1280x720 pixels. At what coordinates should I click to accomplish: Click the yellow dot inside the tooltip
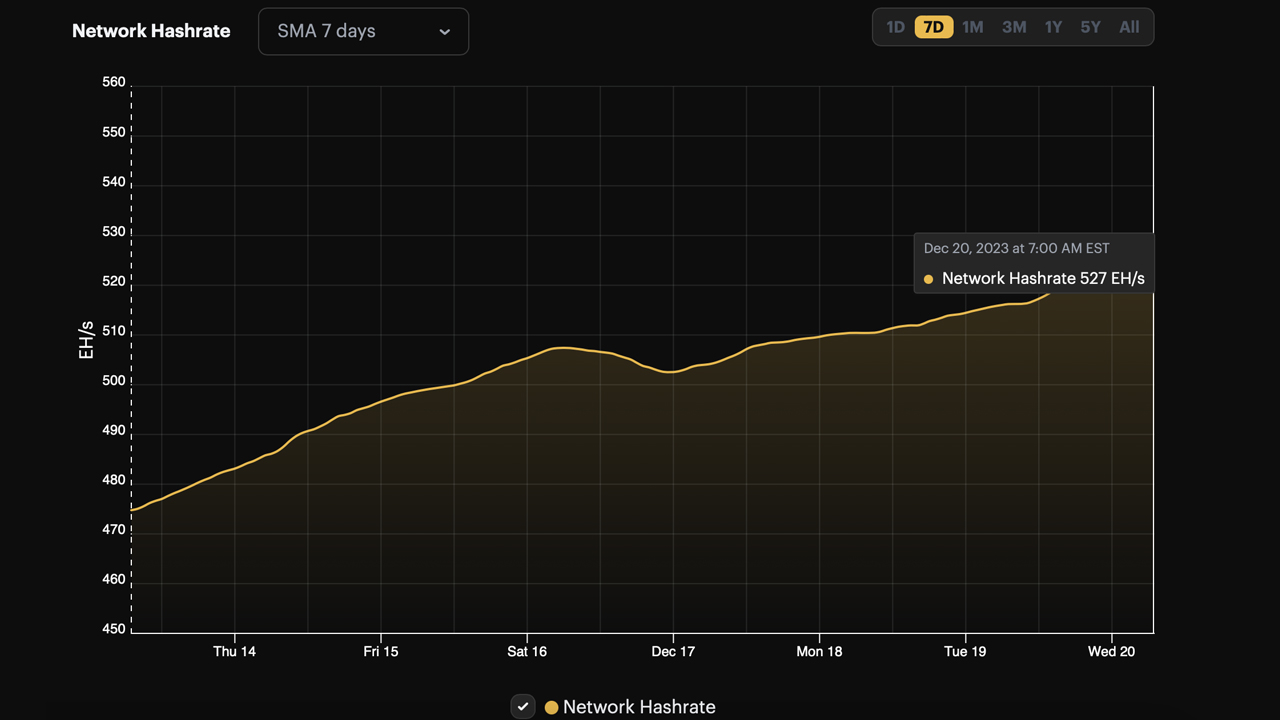928,279
